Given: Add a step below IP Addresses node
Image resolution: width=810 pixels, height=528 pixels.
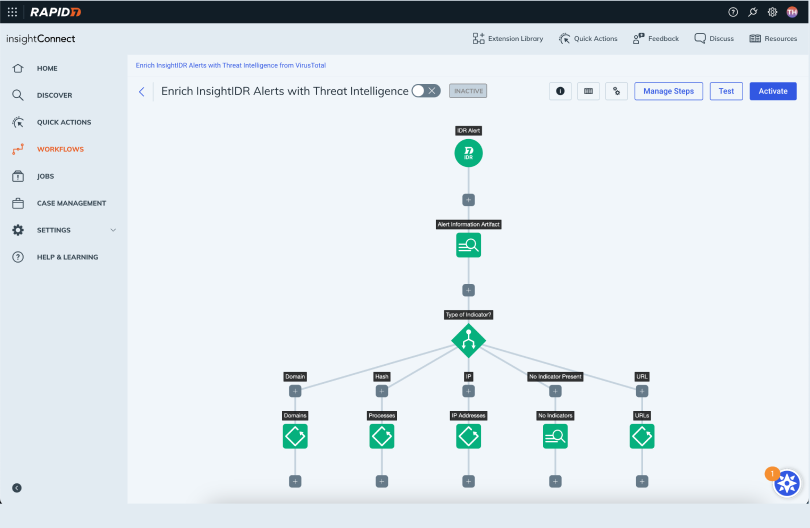Looking at the screenshot, I should pyautogui.click(x=469, y=482).
